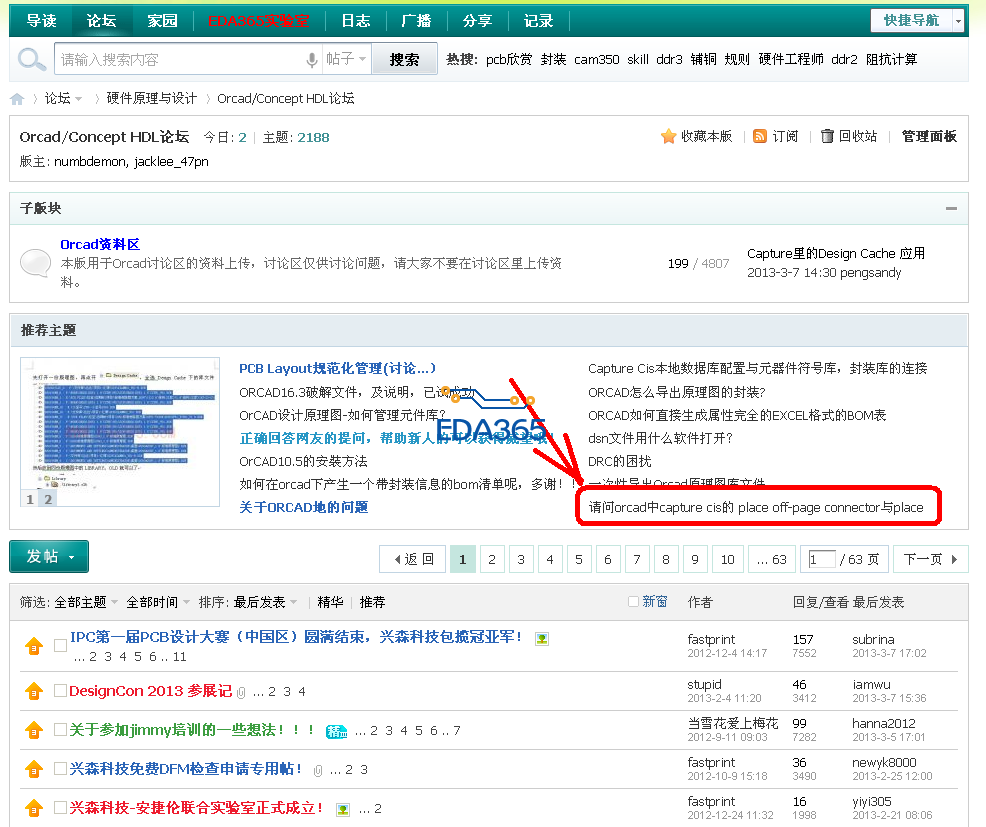
Task: Go to home via house icon
Action: coord(17,99)
